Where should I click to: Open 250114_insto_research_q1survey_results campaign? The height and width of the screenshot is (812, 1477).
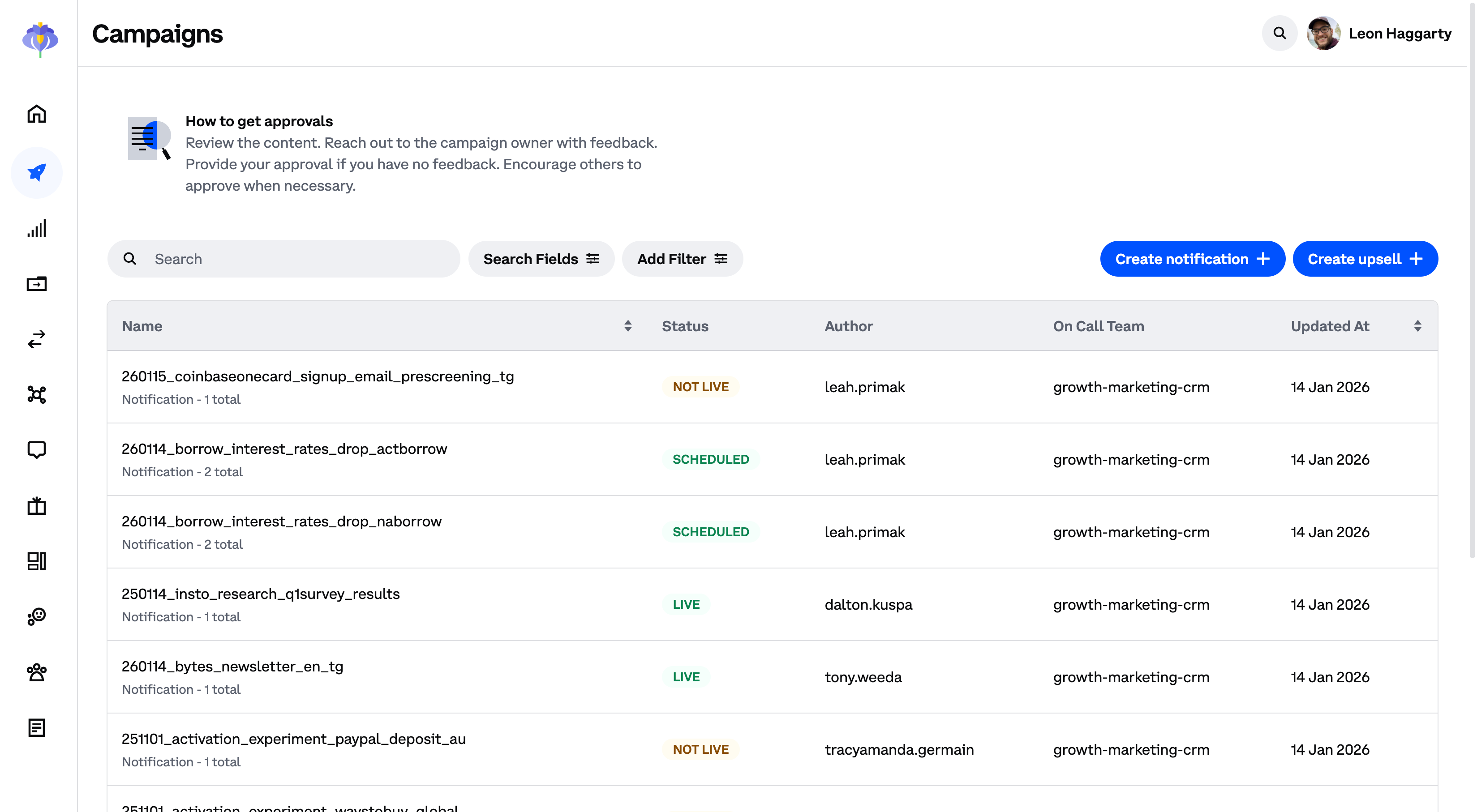[x=261, y=594]
